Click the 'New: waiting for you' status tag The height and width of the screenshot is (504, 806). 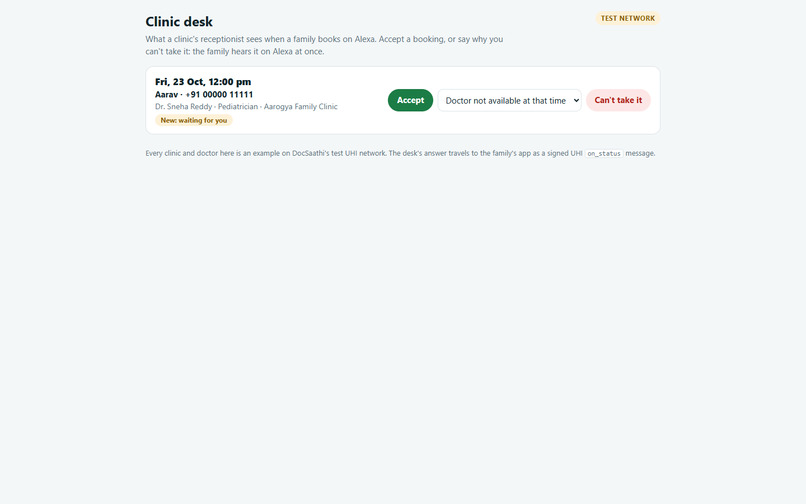[194, 120]
